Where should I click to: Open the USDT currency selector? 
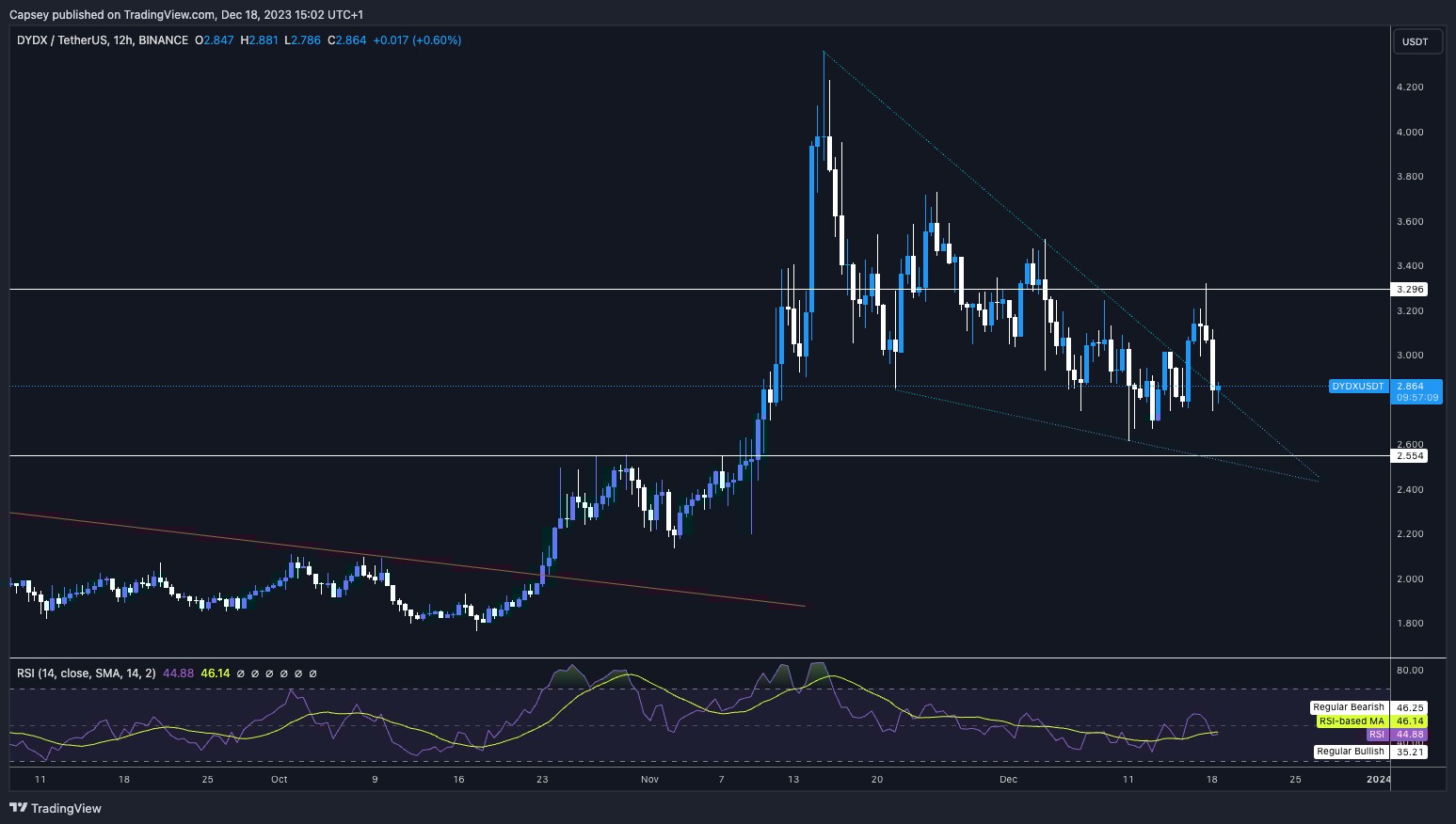coord(1416,41)
